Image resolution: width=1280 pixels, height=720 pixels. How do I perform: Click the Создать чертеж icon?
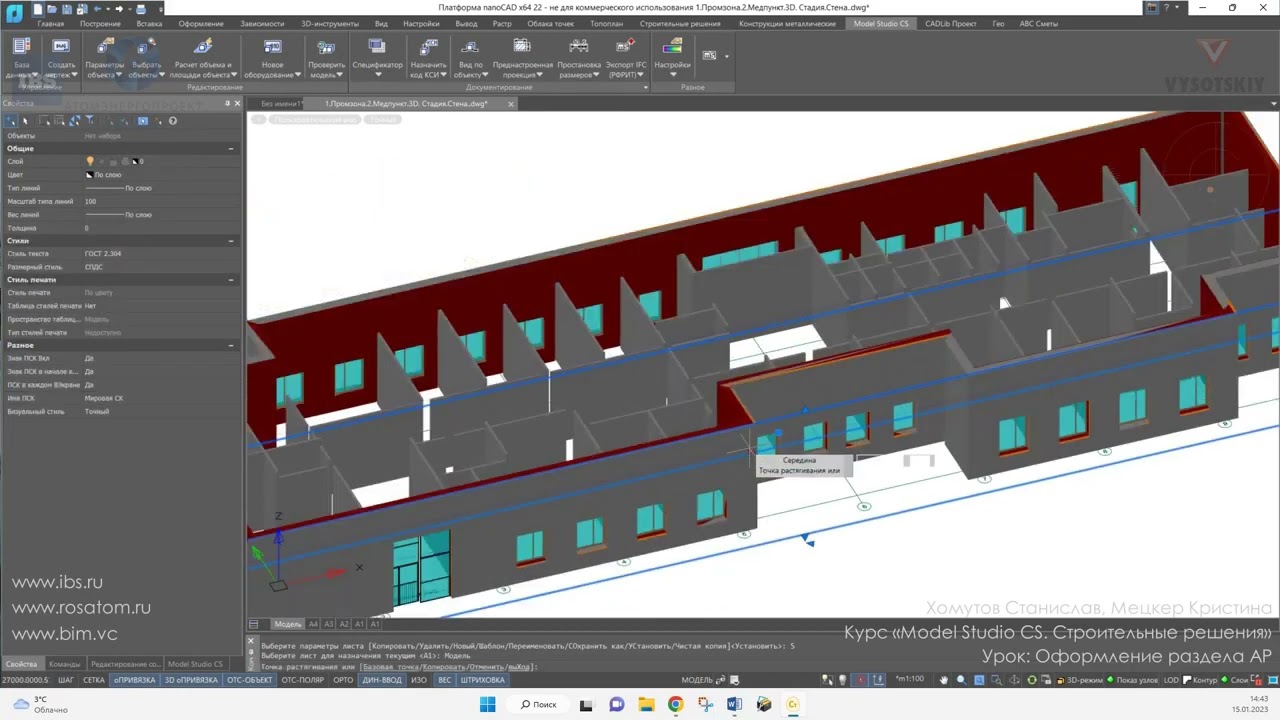(61, 58)
